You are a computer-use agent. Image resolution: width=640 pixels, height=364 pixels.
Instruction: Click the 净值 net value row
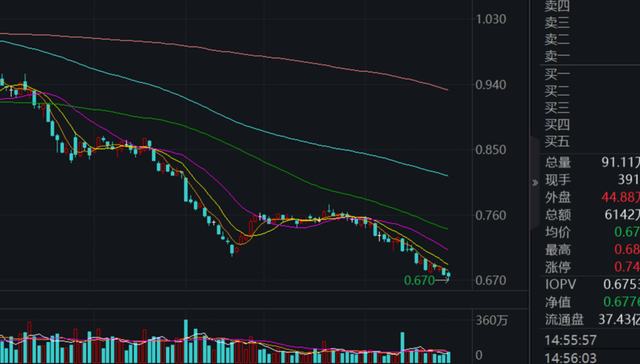pos(590,302)
